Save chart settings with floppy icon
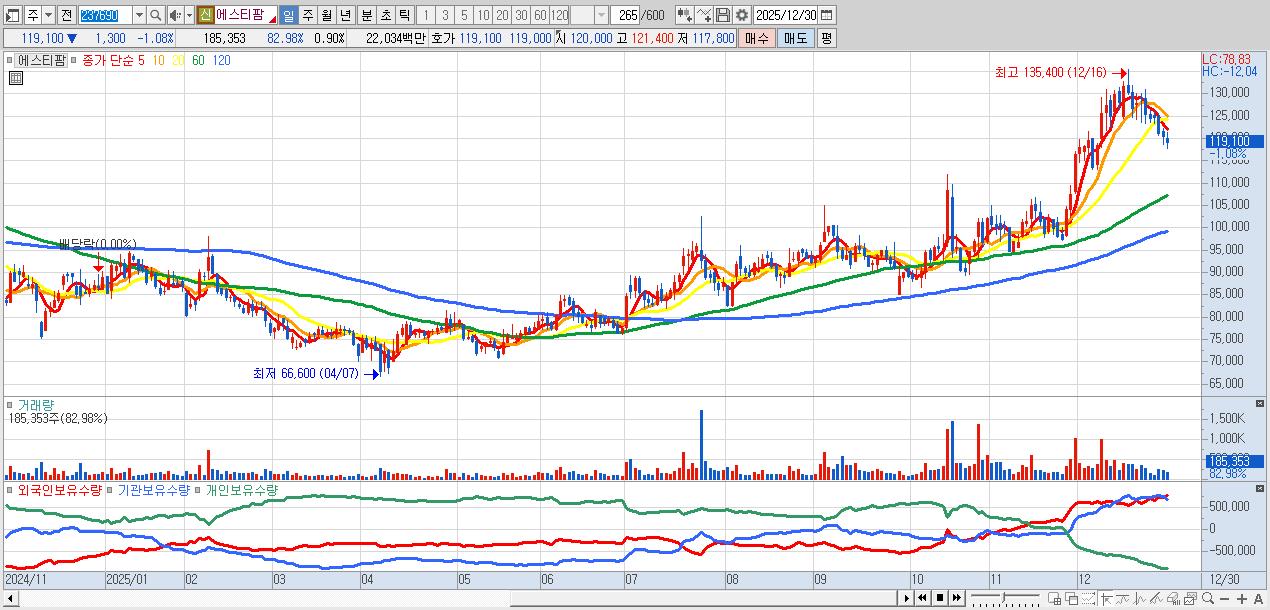The width and height of the screenshot is (1270, 610). coord(722,15)
